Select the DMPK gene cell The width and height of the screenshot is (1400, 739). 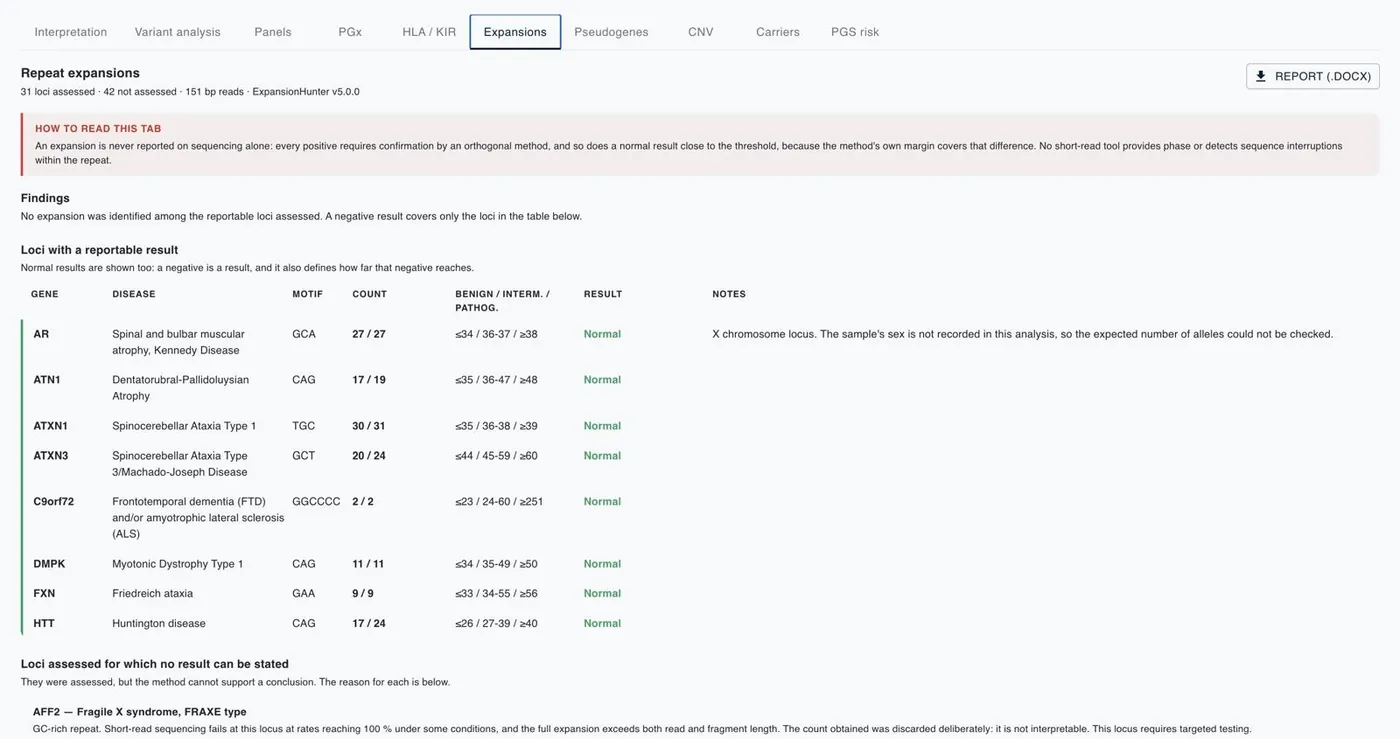tap(49, 564)
